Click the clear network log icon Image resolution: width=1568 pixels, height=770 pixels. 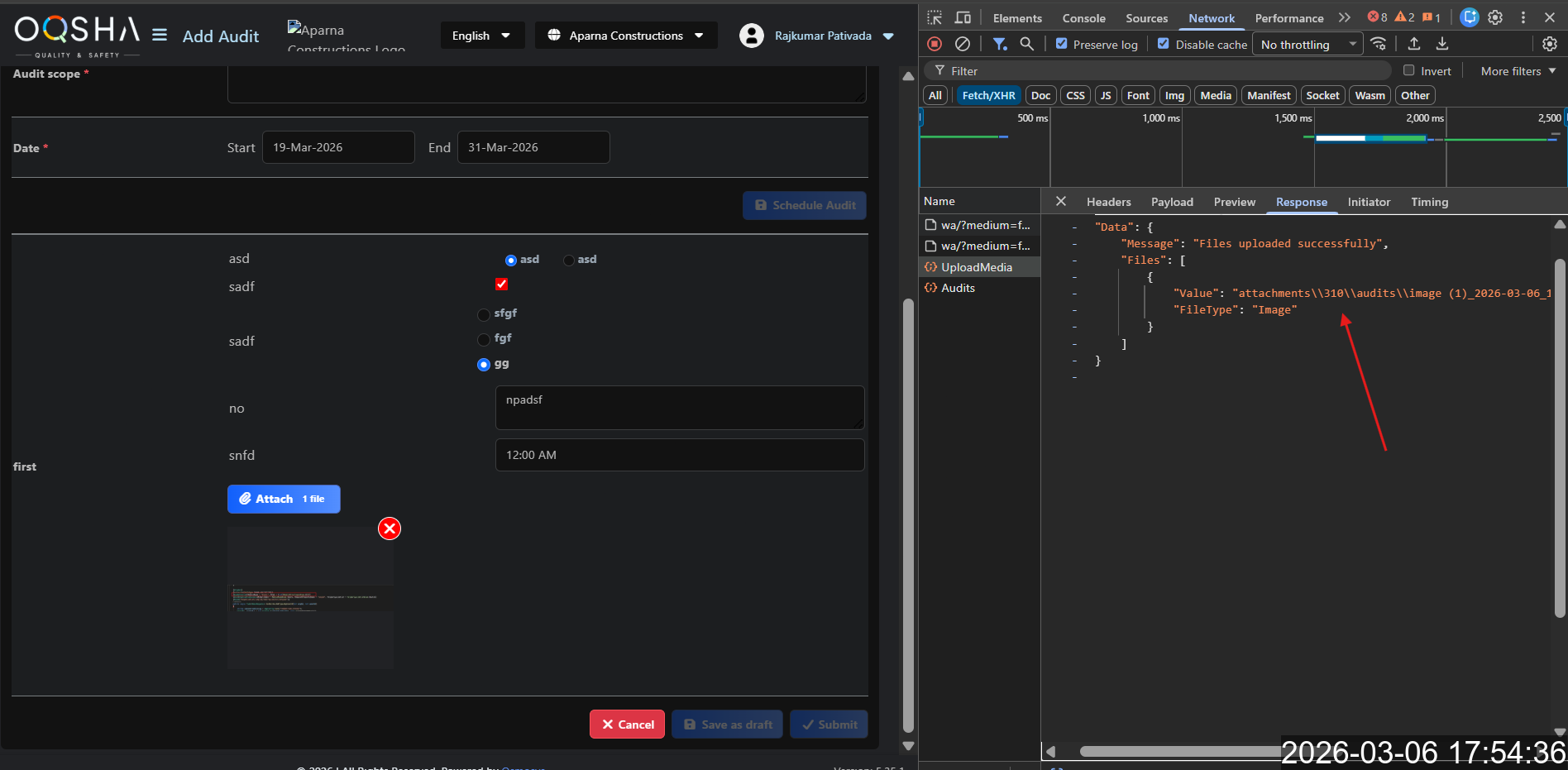tap(963, 44)
